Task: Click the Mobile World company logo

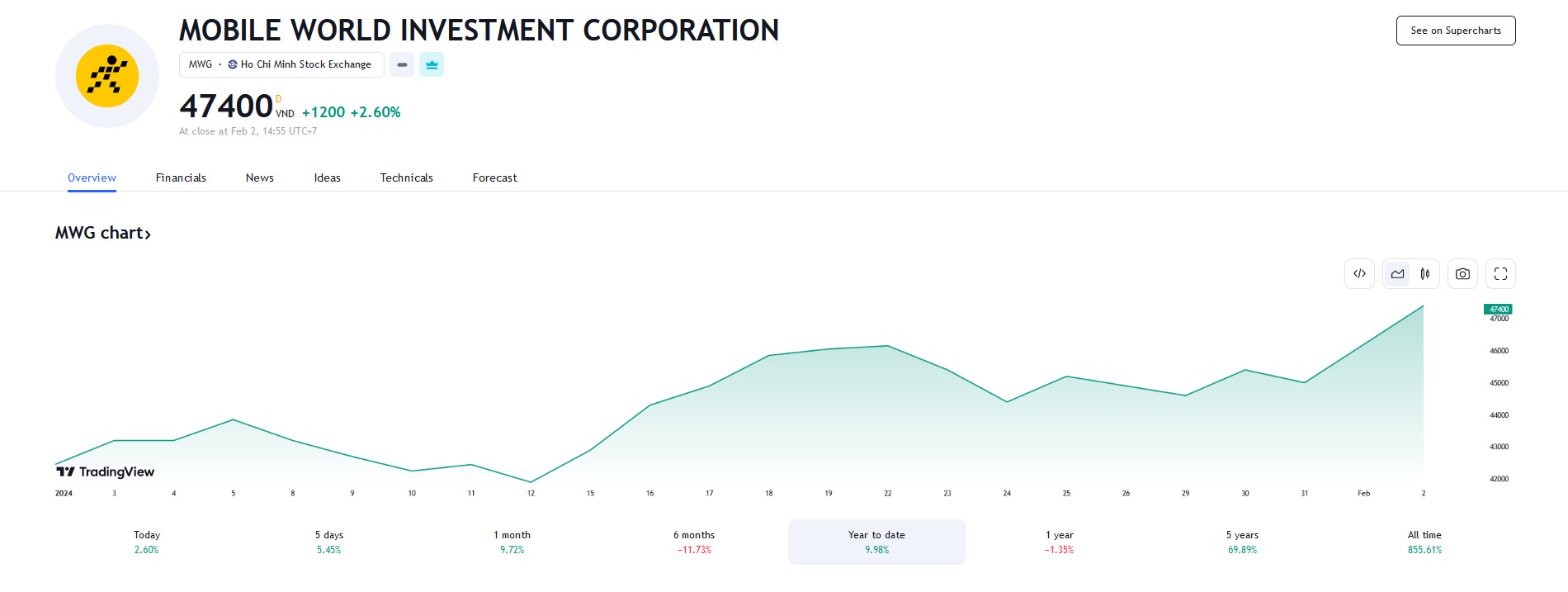Action: tap(107, 76)
